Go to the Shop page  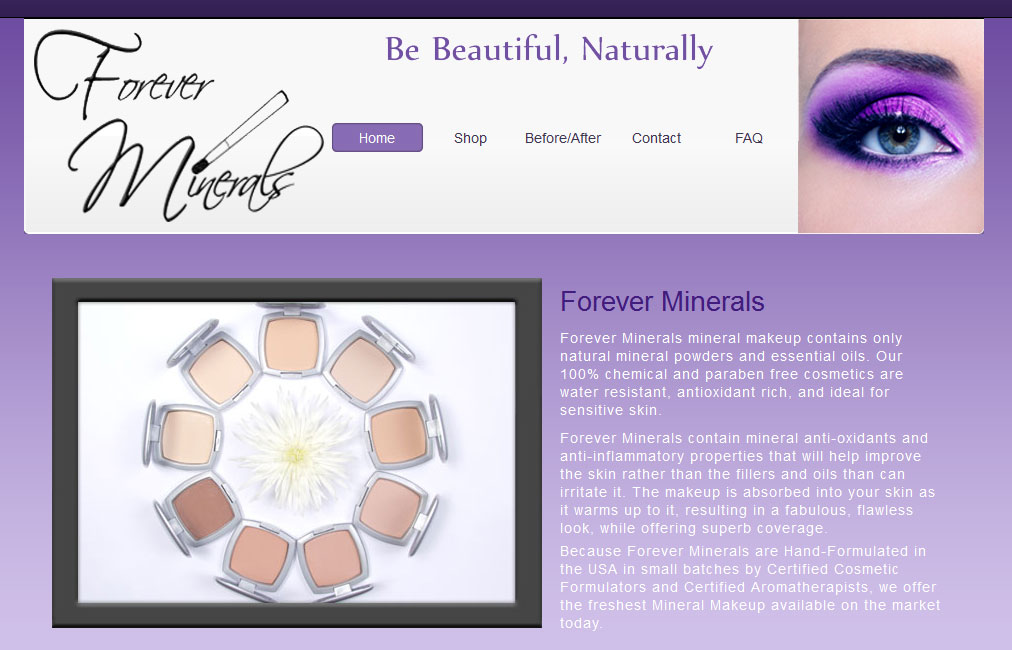tap(470, 138)
